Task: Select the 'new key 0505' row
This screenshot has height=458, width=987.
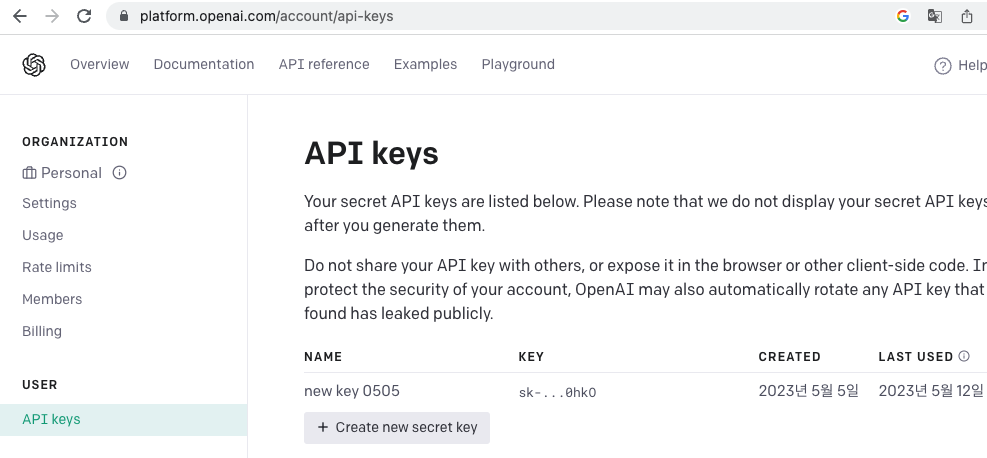Action: [352, 391]
